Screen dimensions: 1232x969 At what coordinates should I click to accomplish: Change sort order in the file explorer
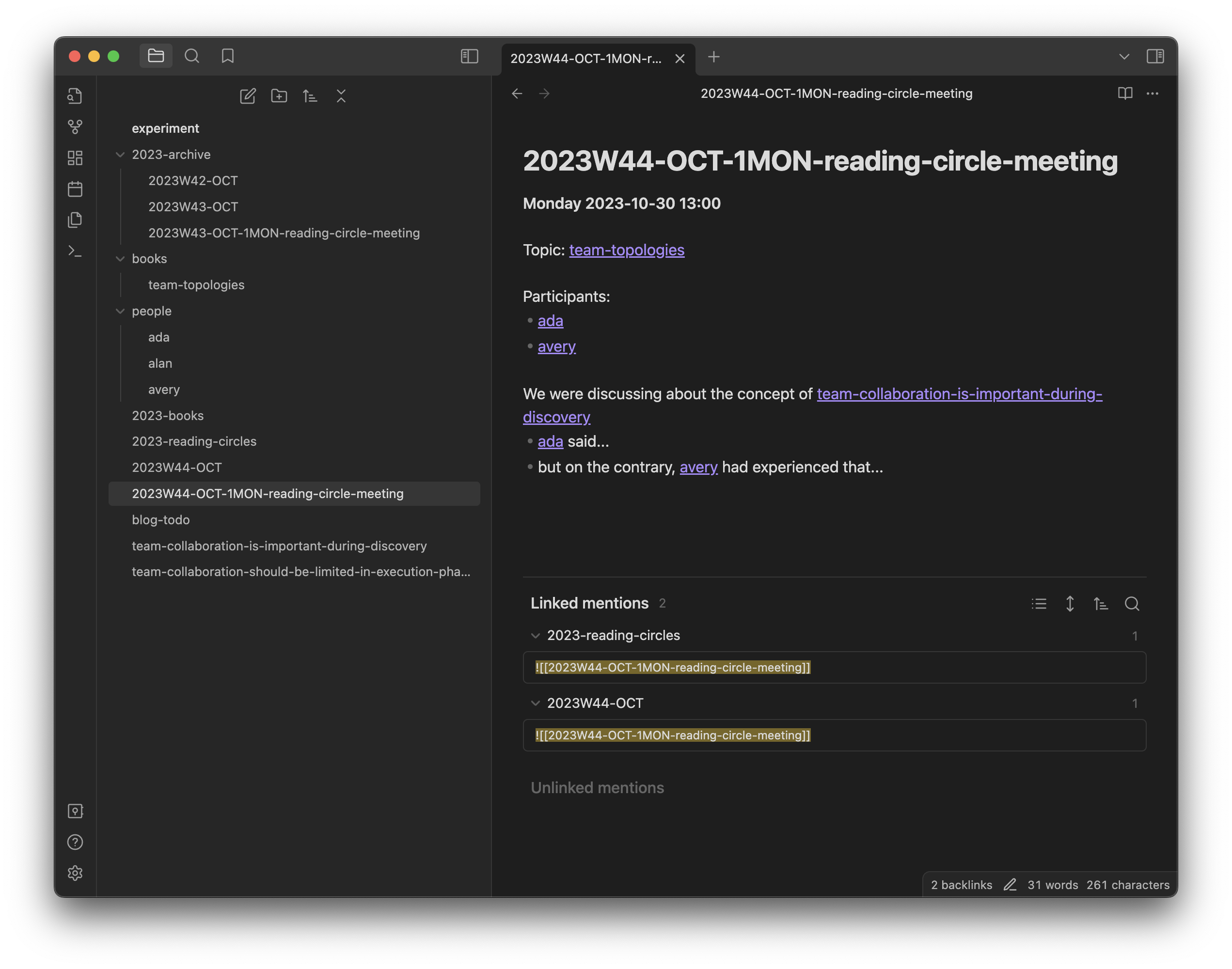(310, 96)
